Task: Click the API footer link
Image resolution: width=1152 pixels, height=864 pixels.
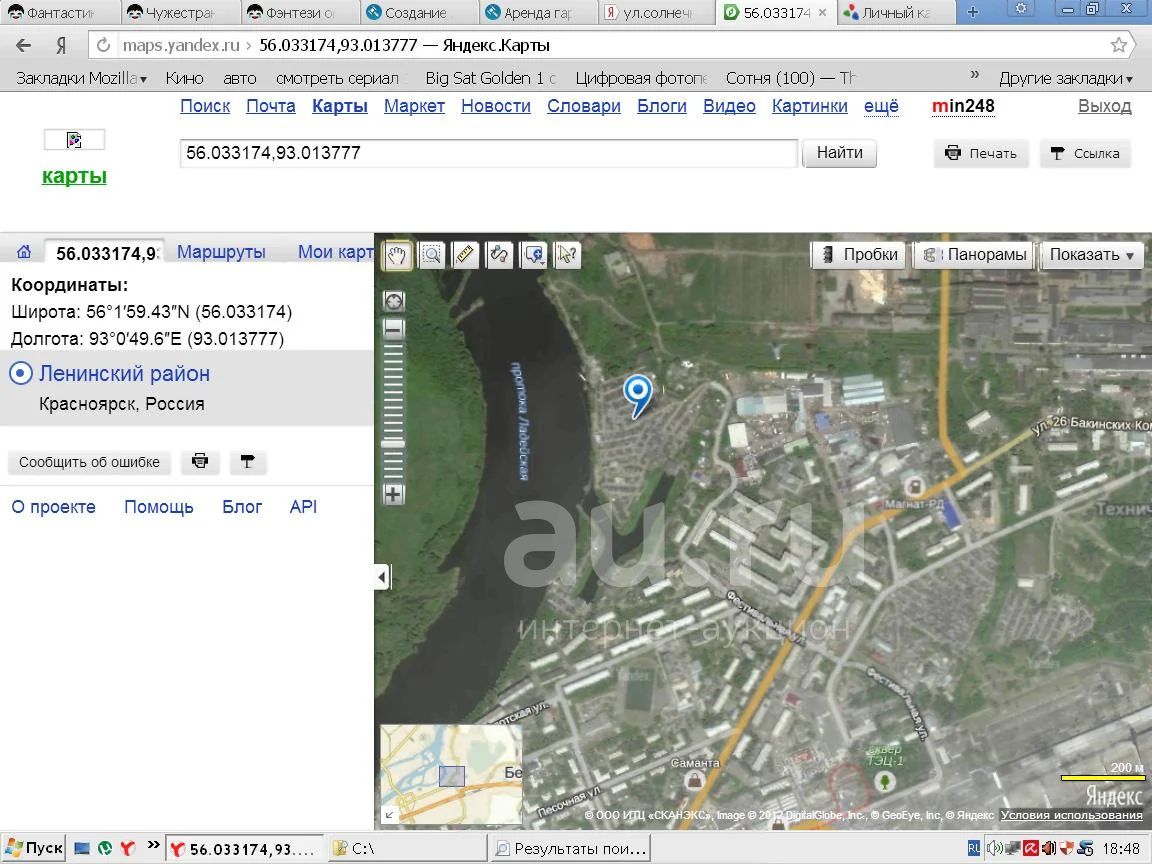Action: 303,507
